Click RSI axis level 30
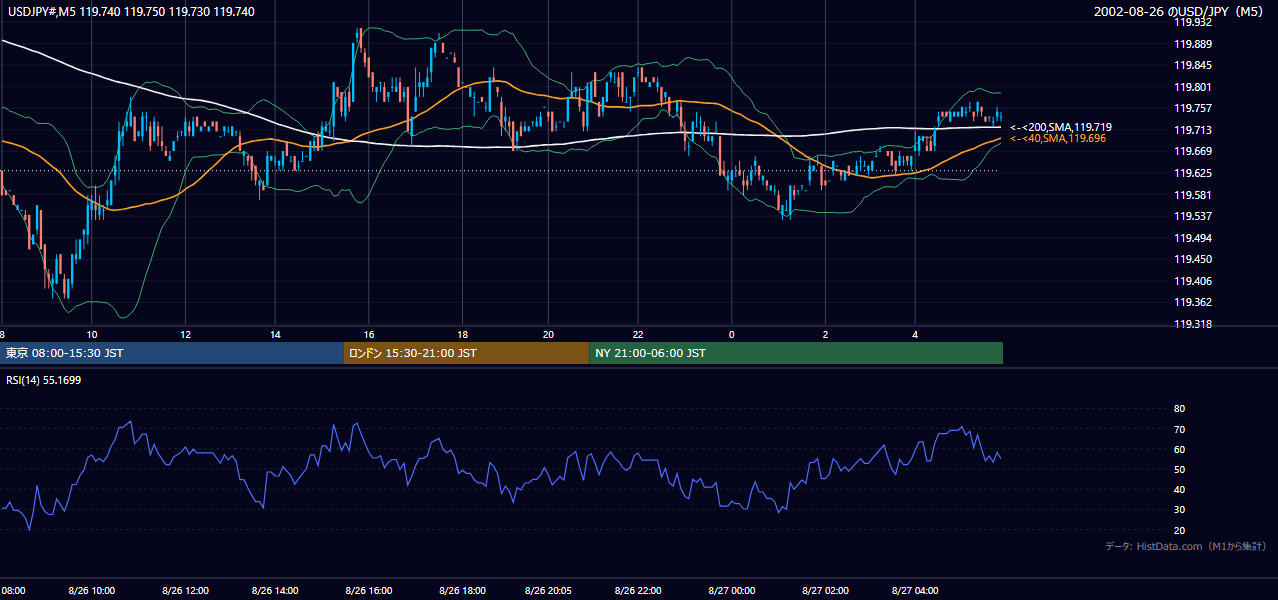 click(1179, 509)
